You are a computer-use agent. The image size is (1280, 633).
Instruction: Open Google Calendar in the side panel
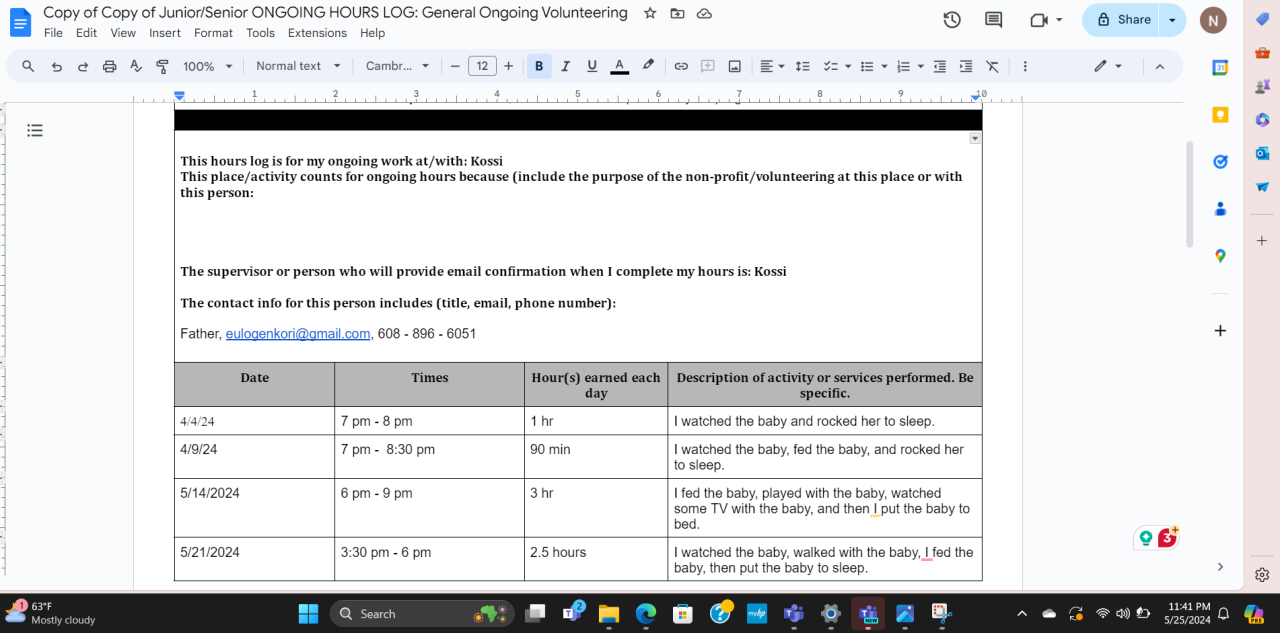point(1220,67)
